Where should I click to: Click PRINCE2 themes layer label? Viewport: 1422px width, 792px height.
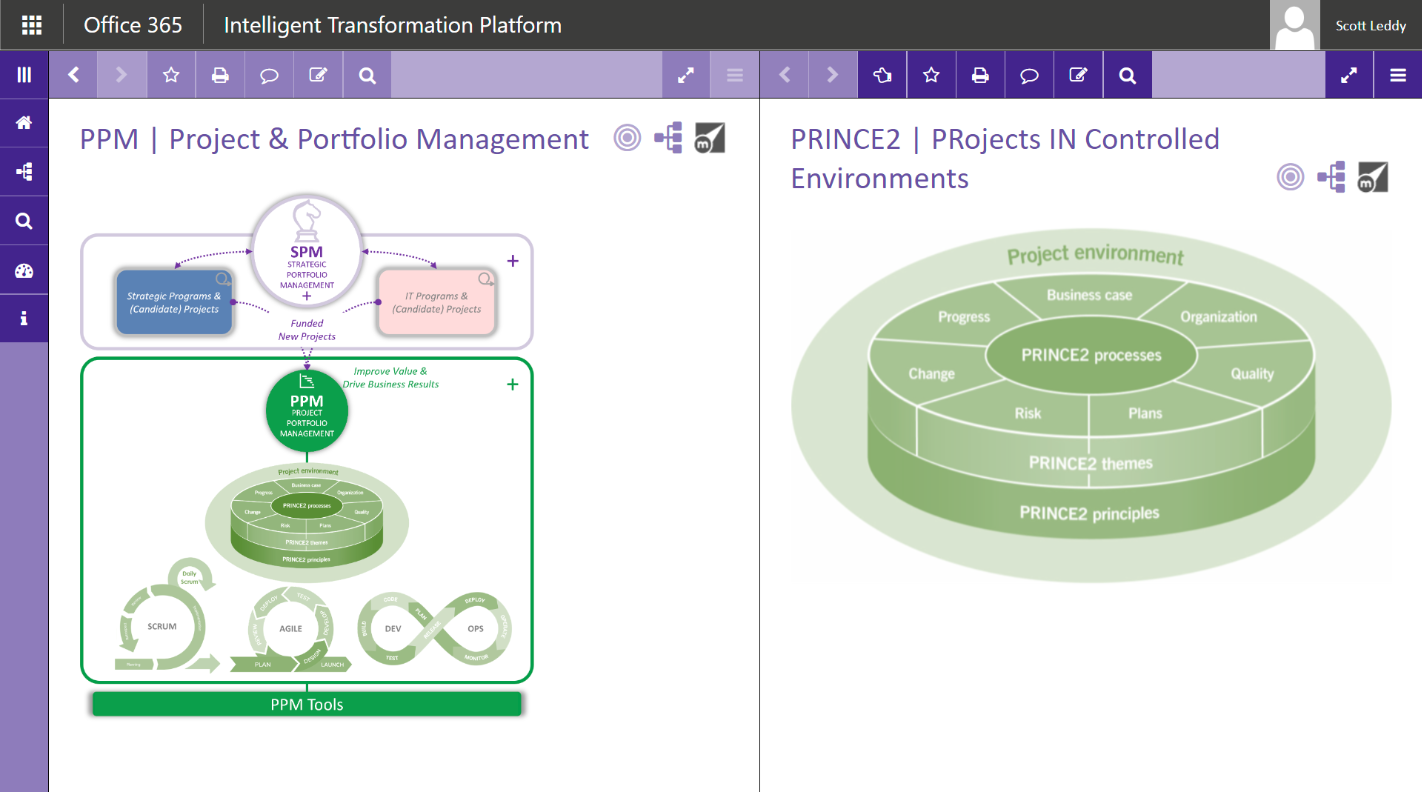1091,463
